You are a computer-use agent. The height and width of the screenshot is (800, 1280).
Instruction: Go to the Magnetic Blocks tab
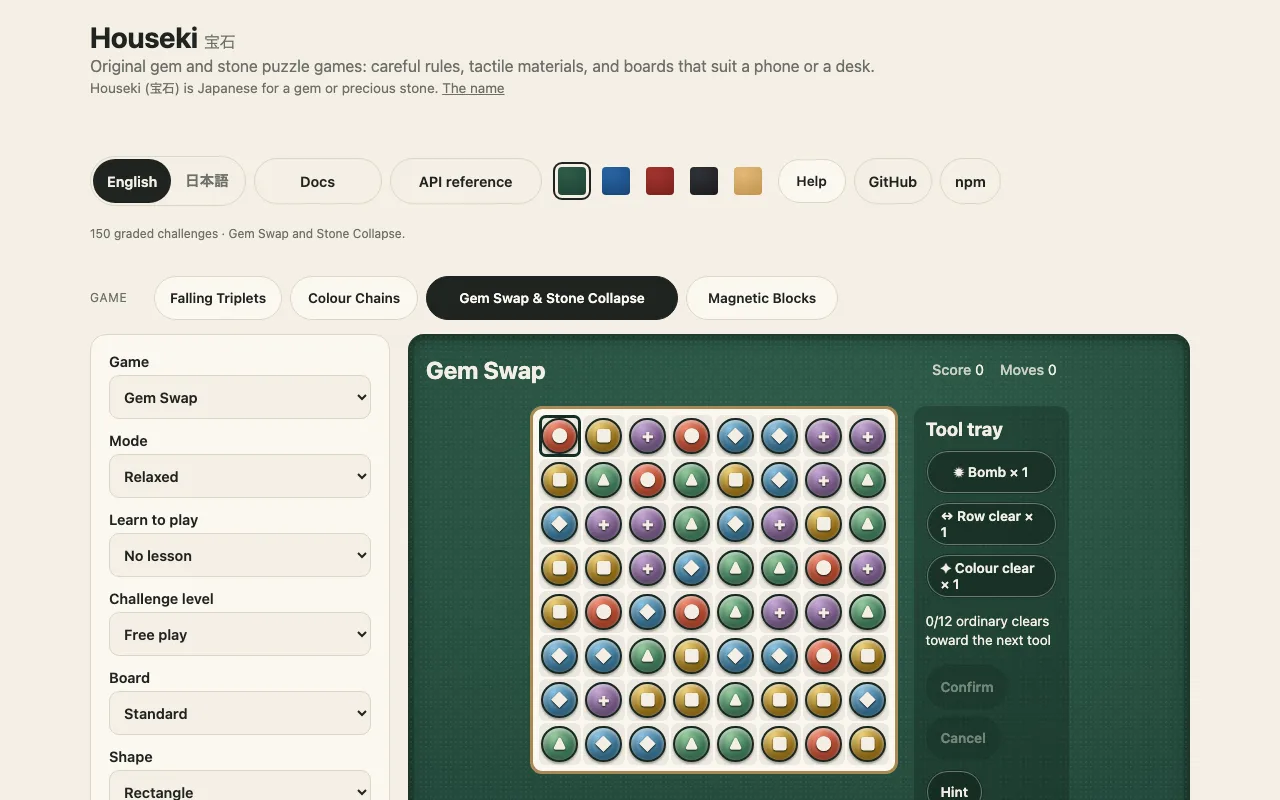pos(762,298)
